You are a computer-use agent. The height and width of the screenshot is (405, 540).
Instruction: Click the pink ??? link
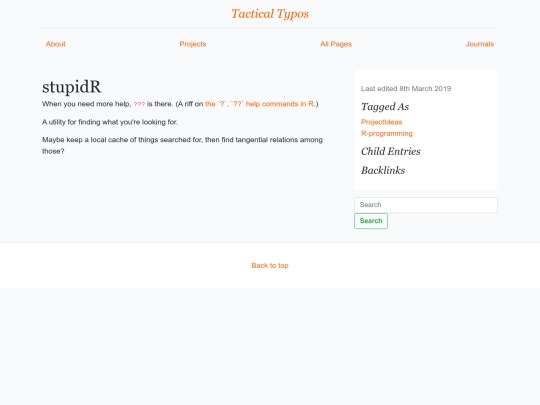point(139,104)
